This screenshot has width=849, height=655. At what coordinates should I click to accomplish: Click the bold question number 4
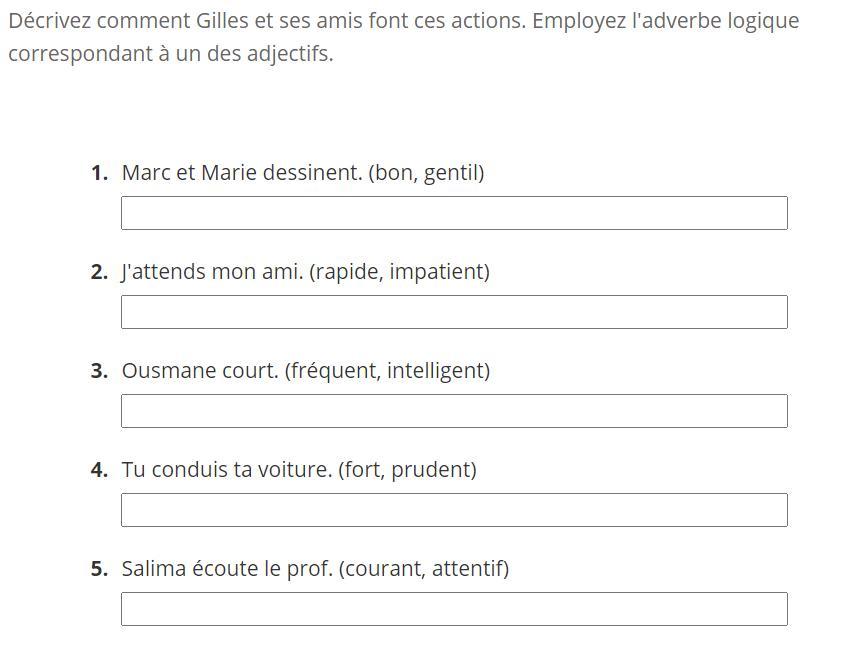click(x=100, y=470)
